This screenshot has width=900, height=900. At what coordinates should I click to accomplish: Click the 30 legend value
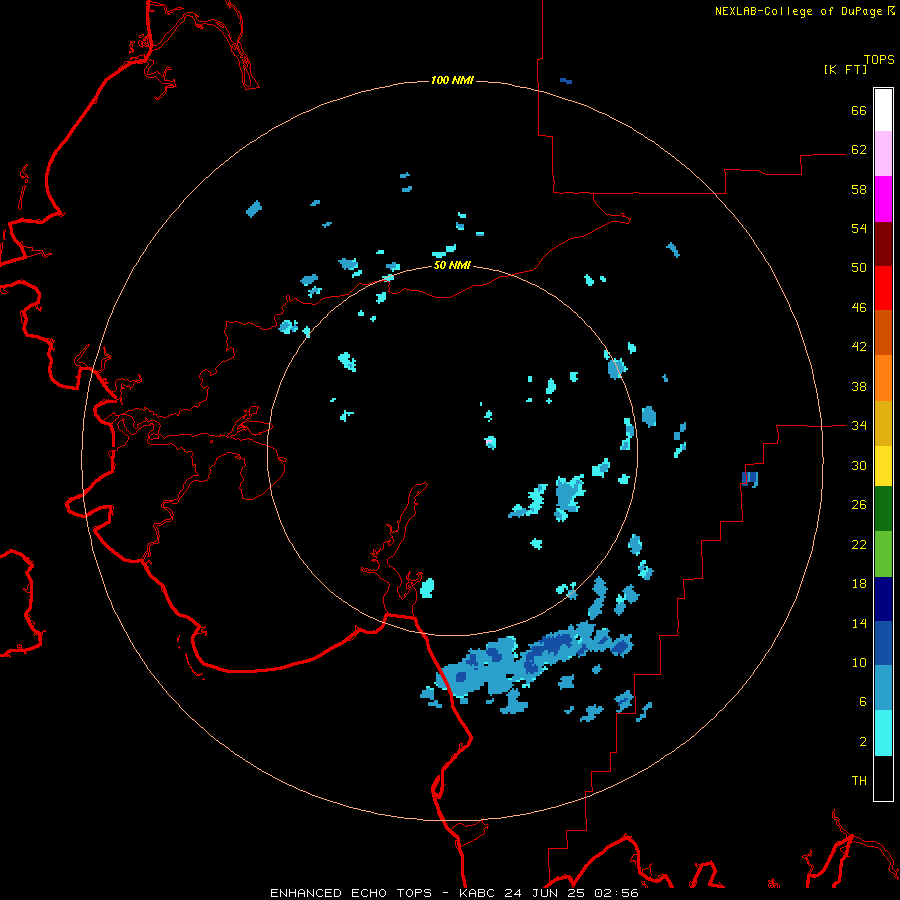coord(859,465)
